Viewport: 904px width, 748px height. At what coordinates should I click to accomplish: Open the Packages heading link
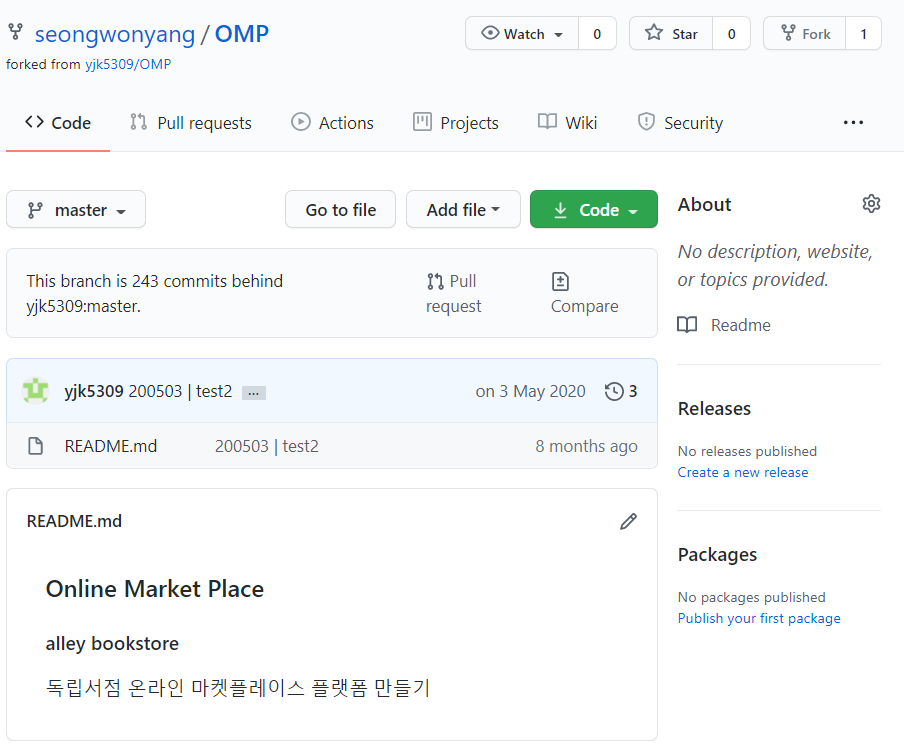tap(717, 554)
